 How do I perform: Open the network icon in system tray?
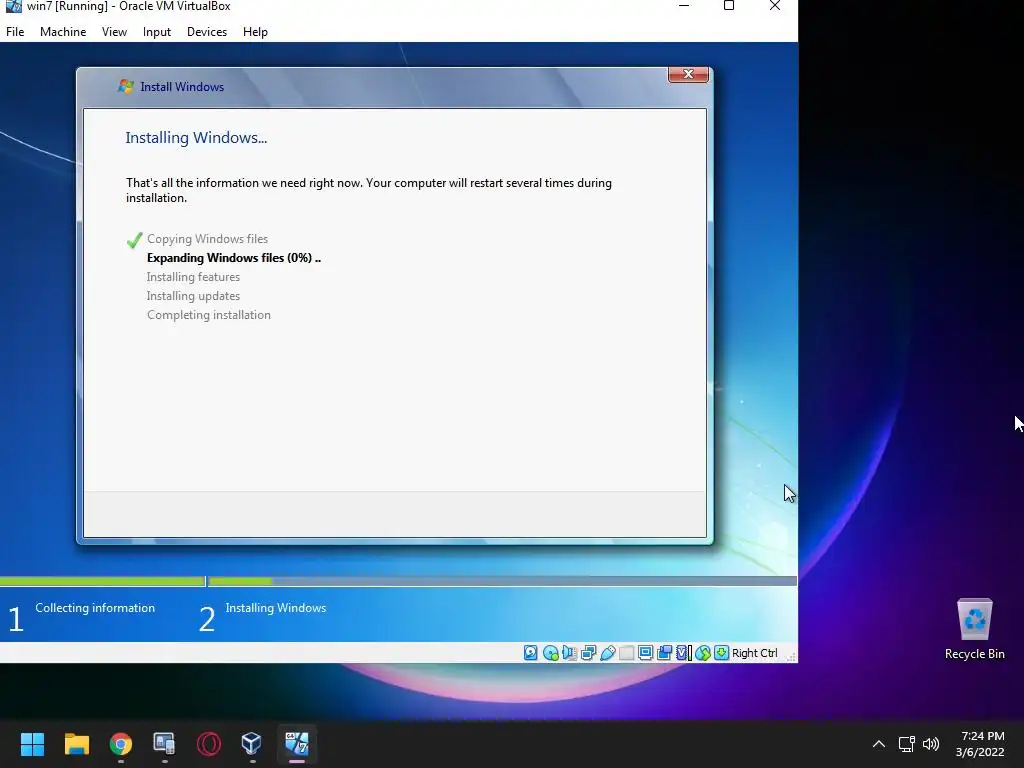coord(906,744)
